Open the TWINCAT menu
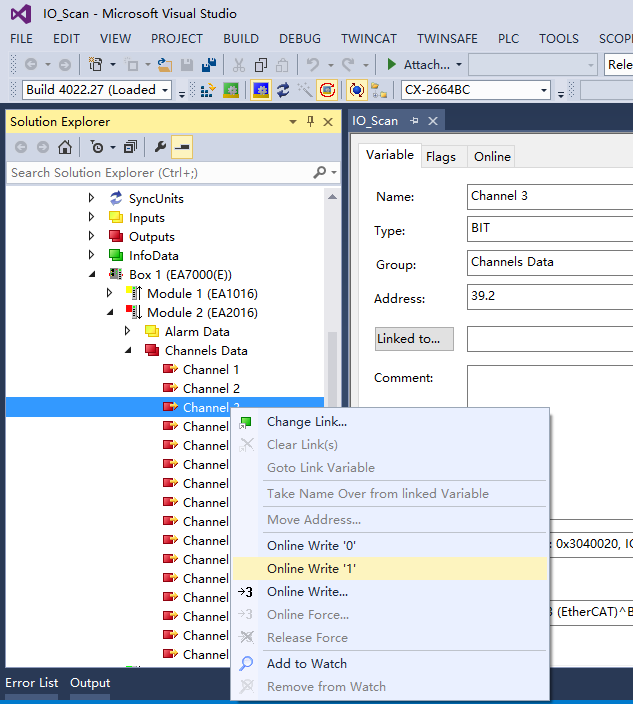 (369, 39)
